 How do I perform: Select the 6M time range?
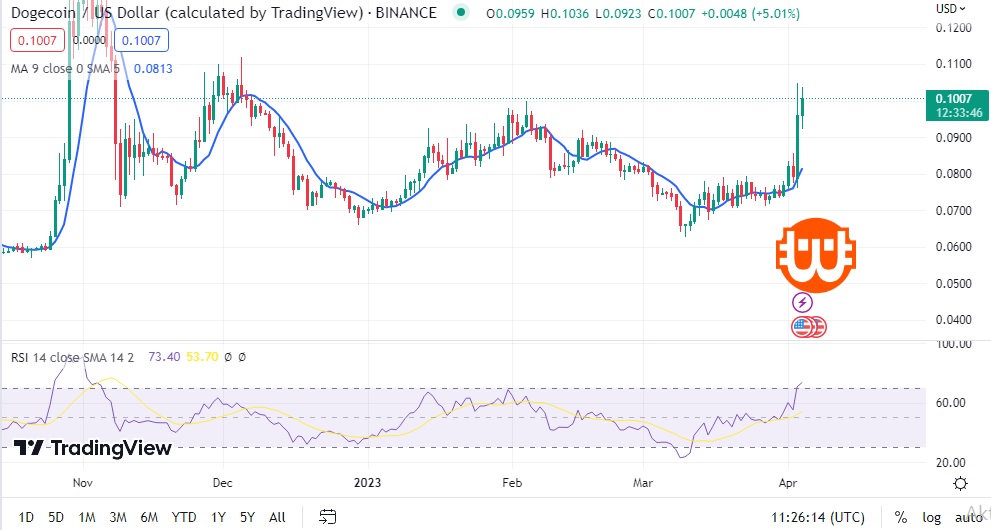coord(149,517)
